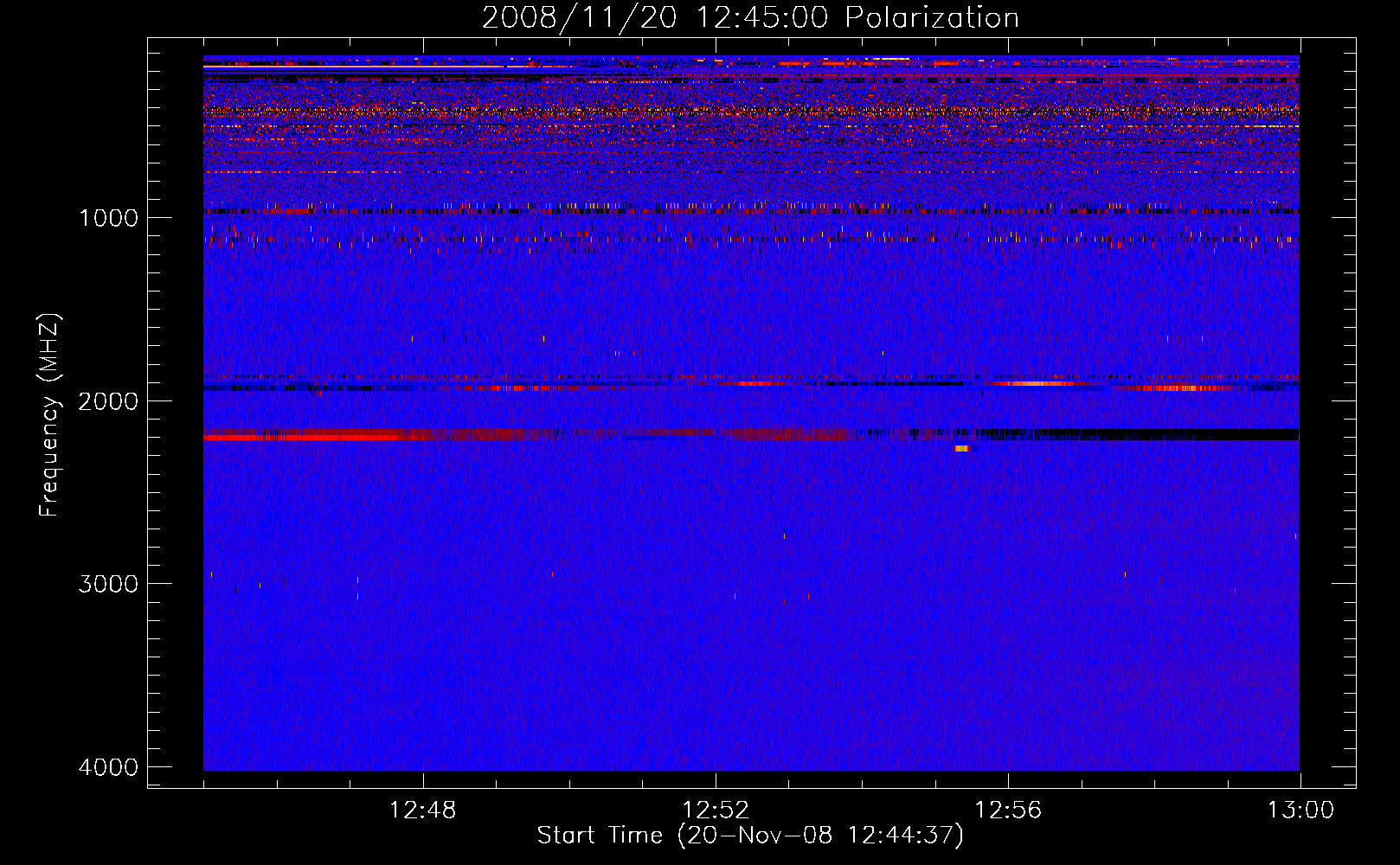Screen dimensions: 1400x865
Task: Click the 3000 frequency tick label
Action: (108, 584)
